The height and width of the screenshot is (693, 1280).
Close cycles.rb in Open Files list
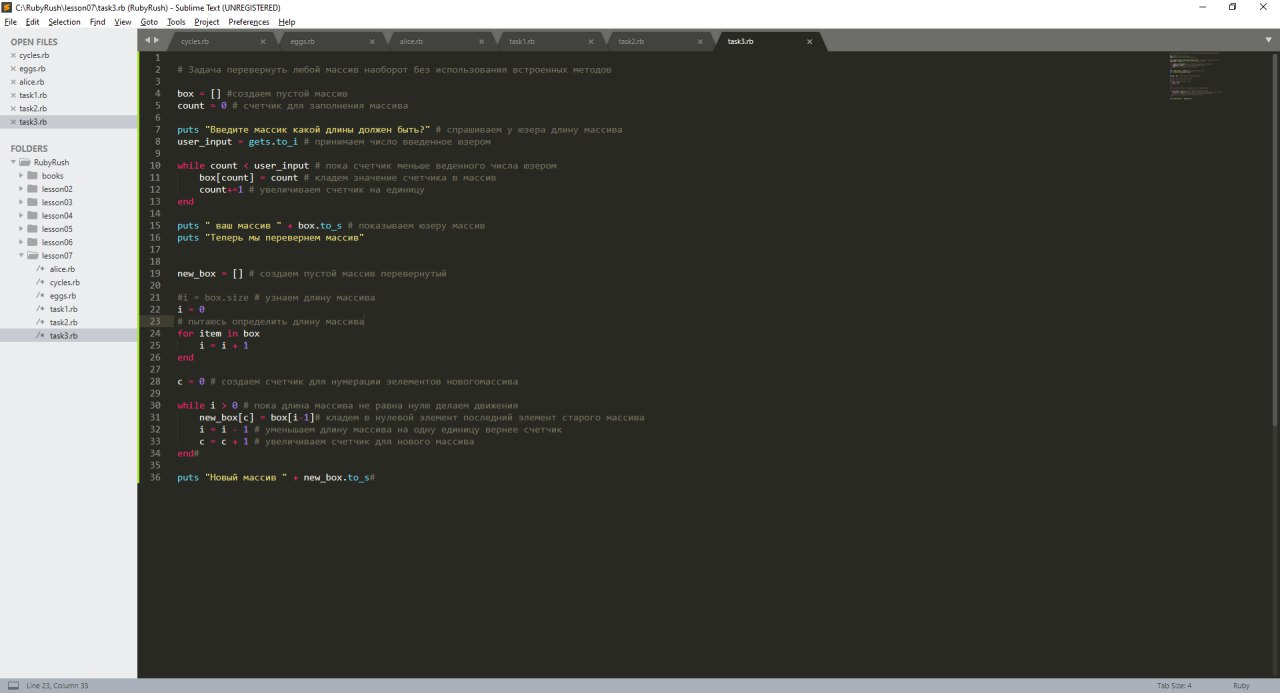click(x=13, y=55)
